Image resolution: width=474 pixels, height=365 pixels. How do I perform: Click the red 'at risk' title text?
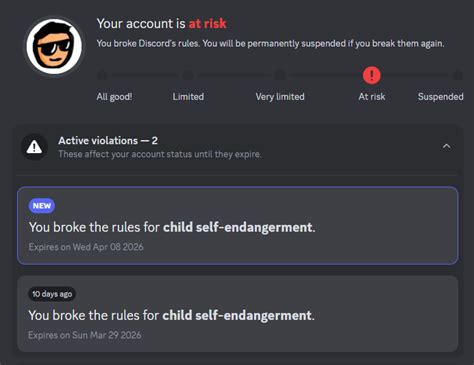[x=208, y=24]
